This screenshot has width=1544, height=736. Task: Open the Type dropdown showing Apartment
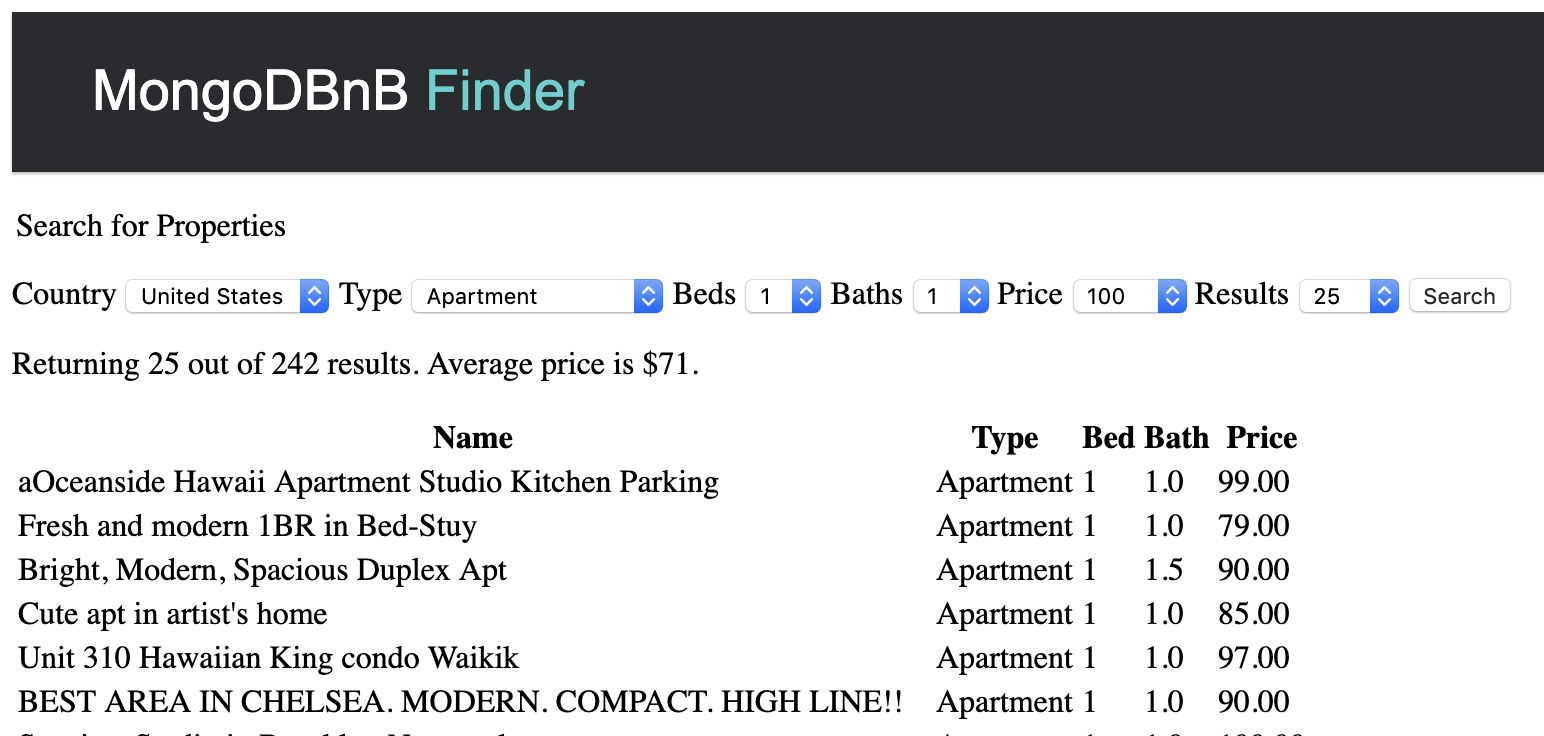pos(537,296)
